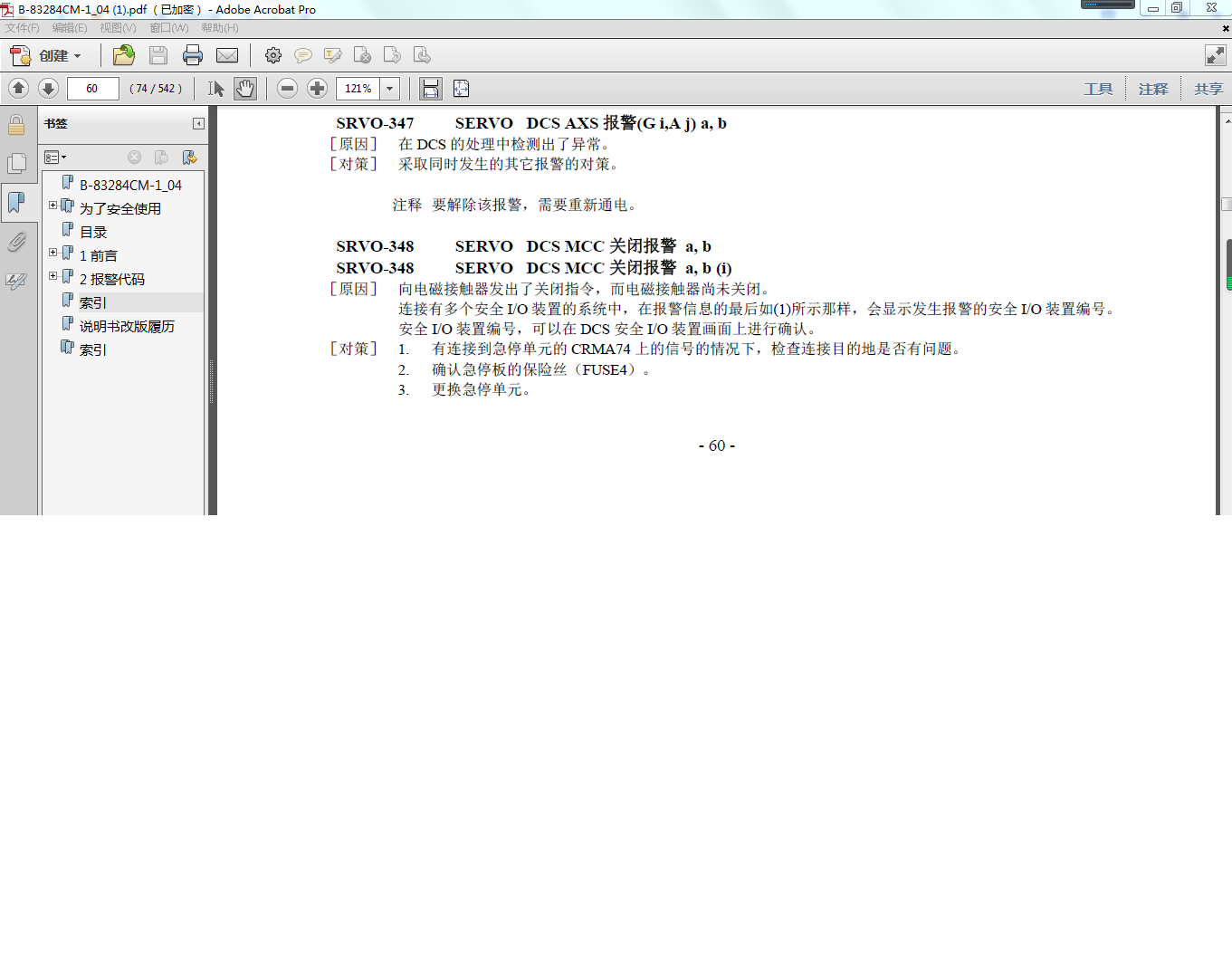Image resolution: width=1232 pixels, height=957 pixels.
Task: Go to the next page arrow
Action: coord(49,88)
